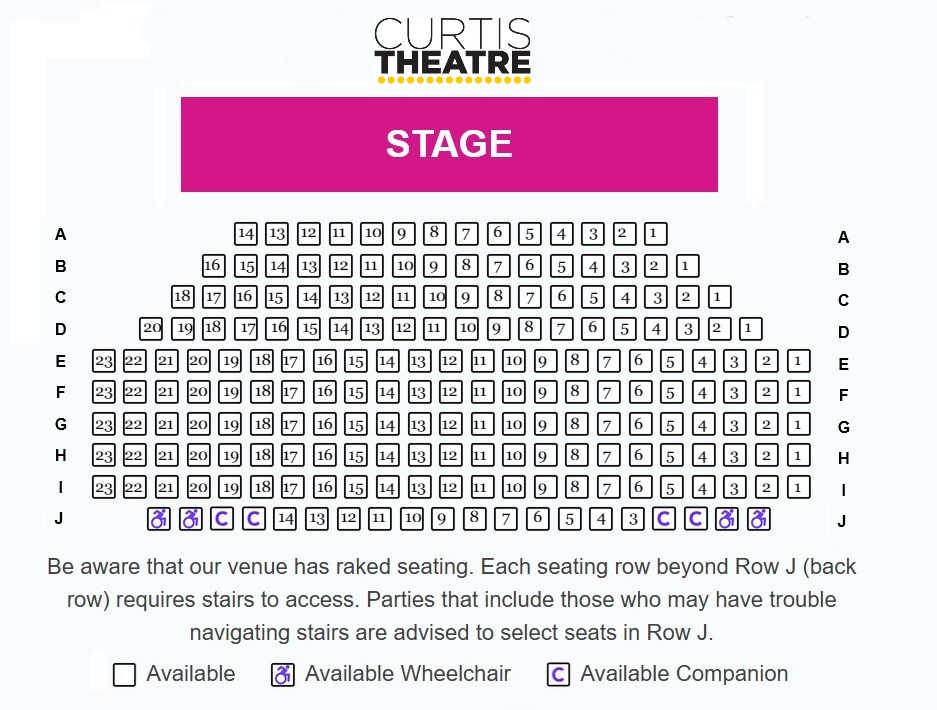Choose seat 12 in Row G
Viewport: 937px width, 710px height.
(x=450, y=424)
